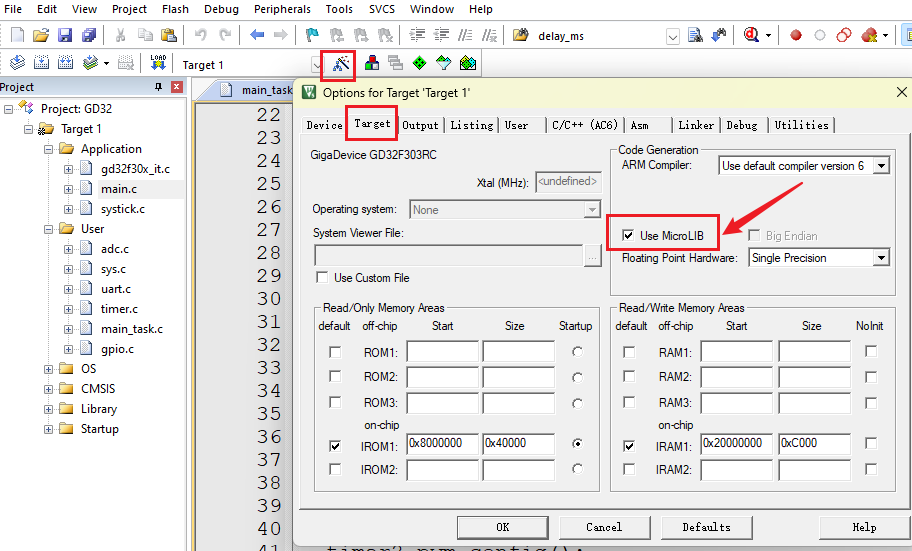The height and width of the screenshot is (551, 912).
Task: Select main.c in the project tree
Action: [119, 189]
